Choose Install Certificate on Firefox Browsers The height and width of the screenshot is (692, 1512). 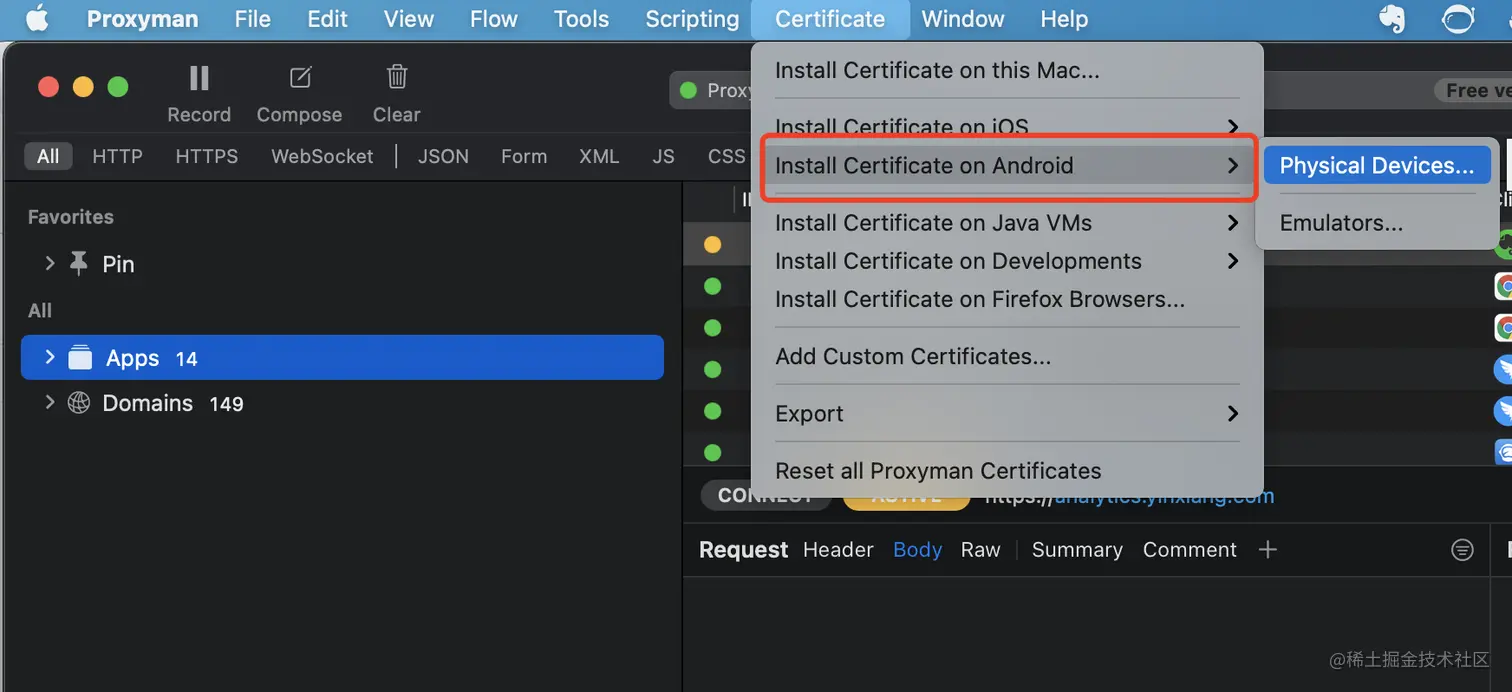tap(1007, 298)
